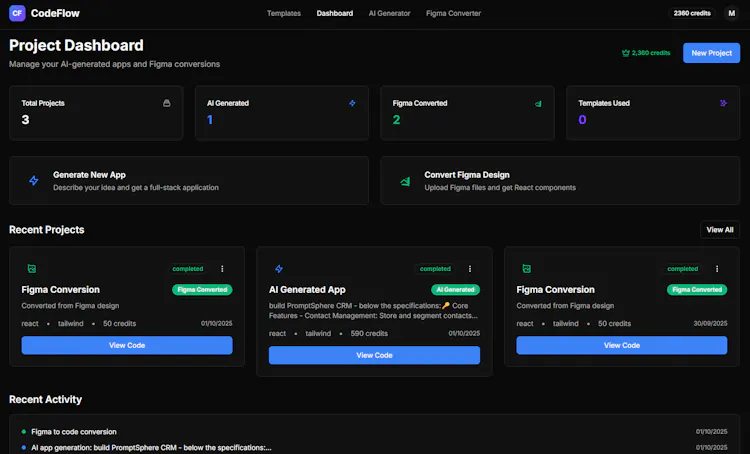Screen dimensions: 750x454
Task: Select the Generate New App card
Action: pyautogui.click(x=189, y=181)
